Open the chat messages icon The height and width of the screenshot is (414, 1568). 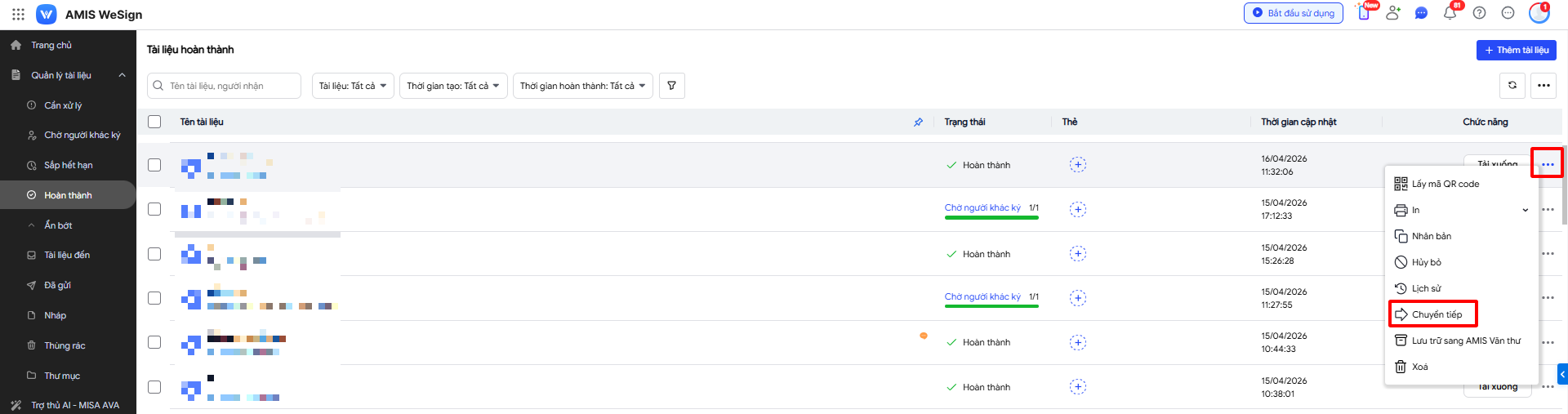coord(1421,13)
